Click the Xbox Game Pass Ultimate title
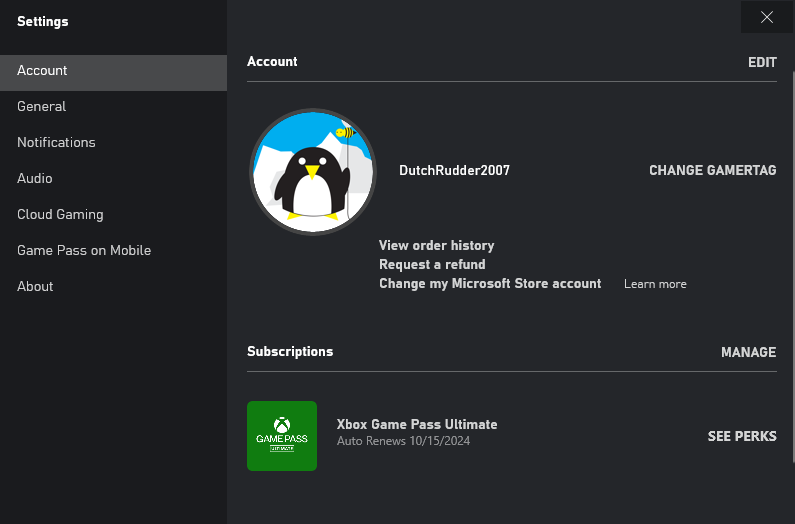The image size is (795, 524). pos(417,425)
